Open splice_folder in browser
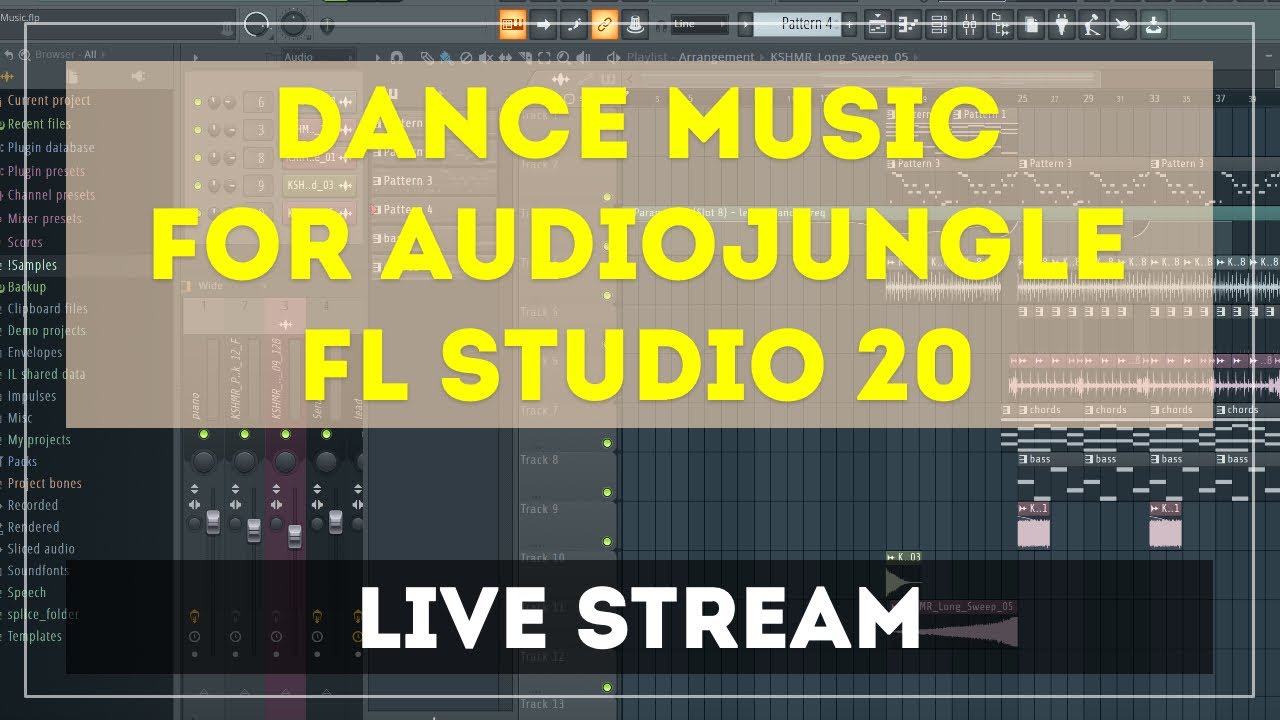 tap(43, 614)
